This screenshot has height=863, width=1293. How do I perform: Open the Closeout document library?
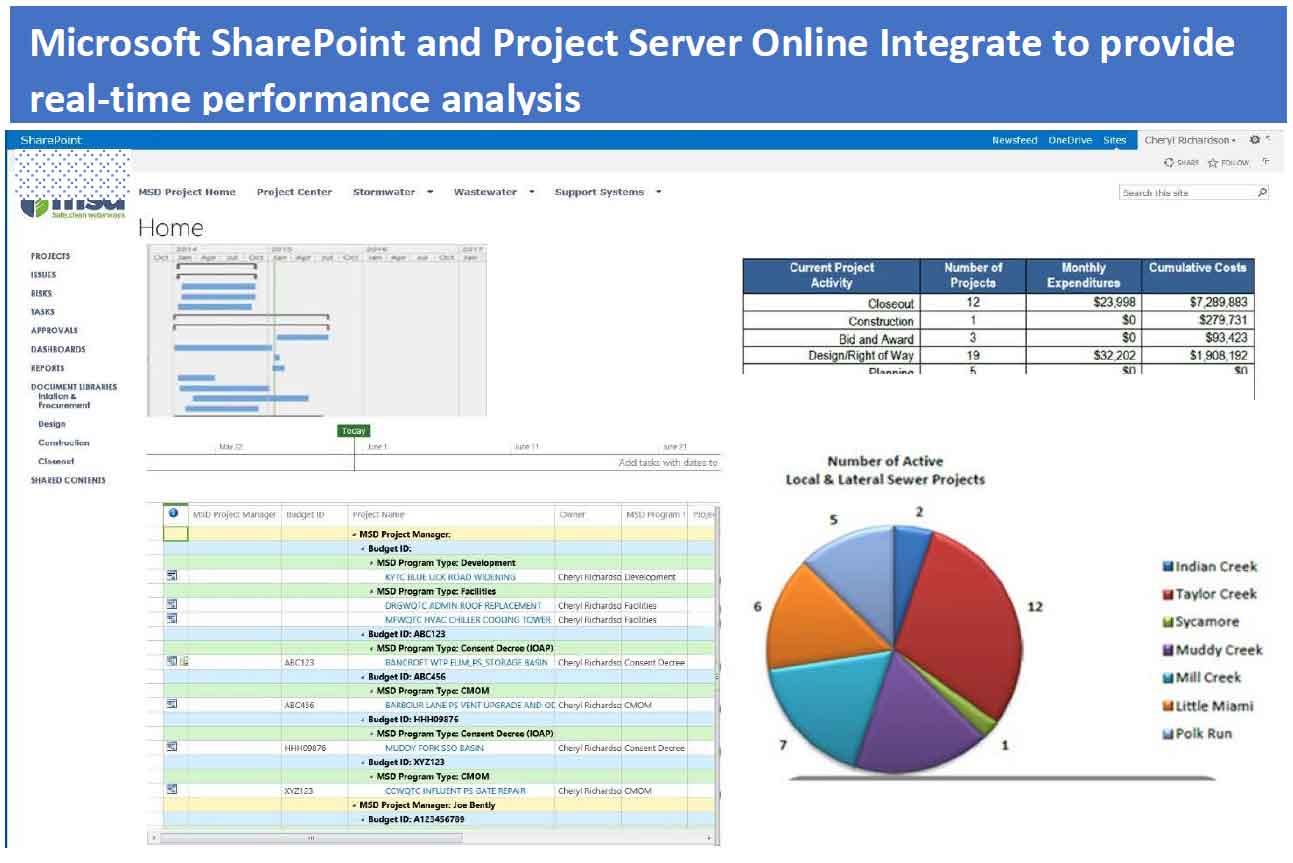pyautogui.click(x=56, y=461)
